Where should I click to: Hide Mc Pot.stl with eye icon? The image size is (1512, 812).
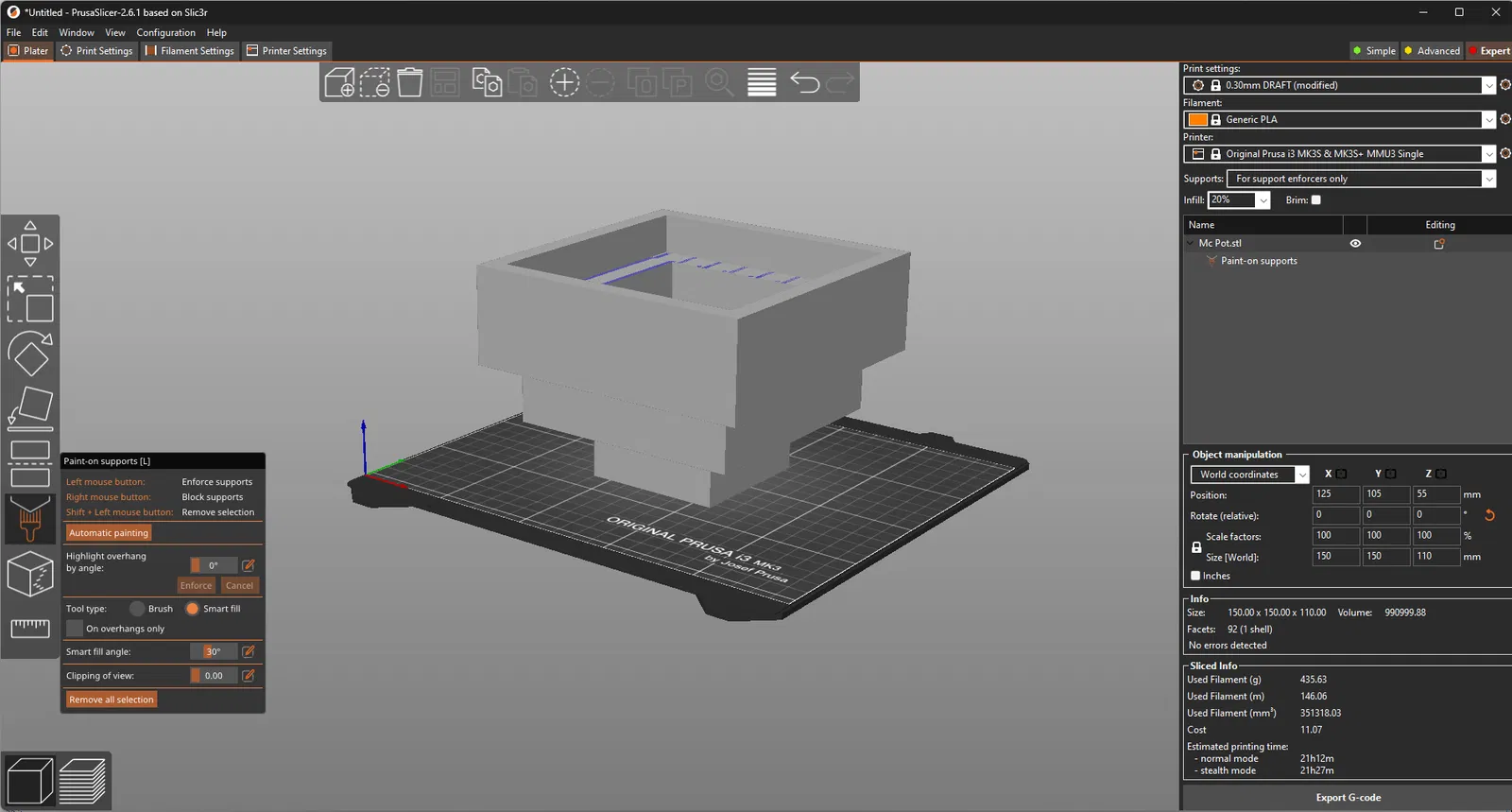click(1355, 243)
